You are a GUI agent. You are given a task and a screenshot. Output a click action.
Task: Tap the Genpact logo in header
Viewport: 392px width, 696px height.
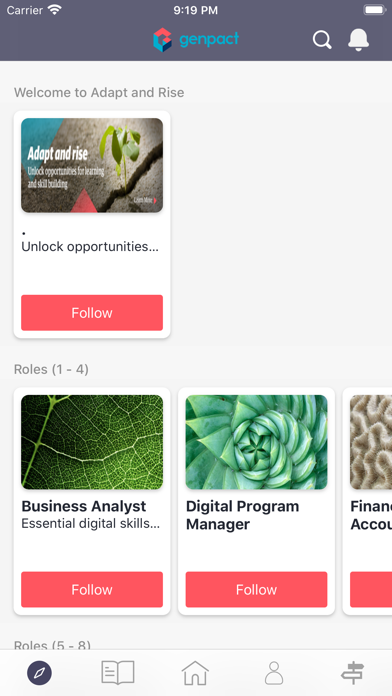196,40
